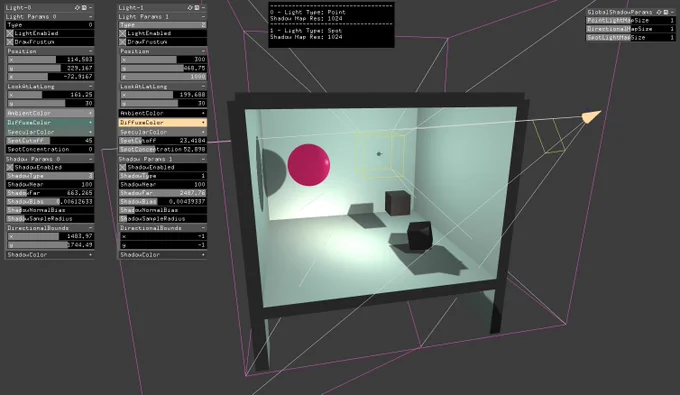Click the PointLightMapSize slider
680x395 pixels.
coord(631,20)
